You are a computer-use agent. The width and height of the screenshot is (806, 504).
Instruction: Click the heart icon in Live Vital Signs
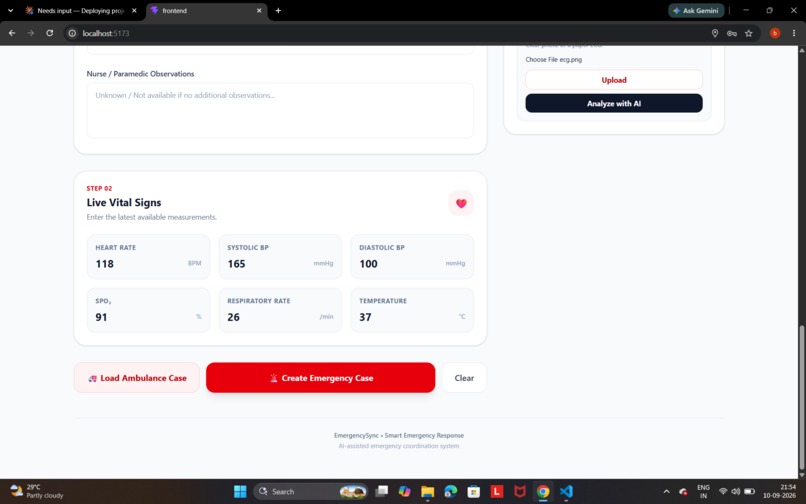click(461, 203)
